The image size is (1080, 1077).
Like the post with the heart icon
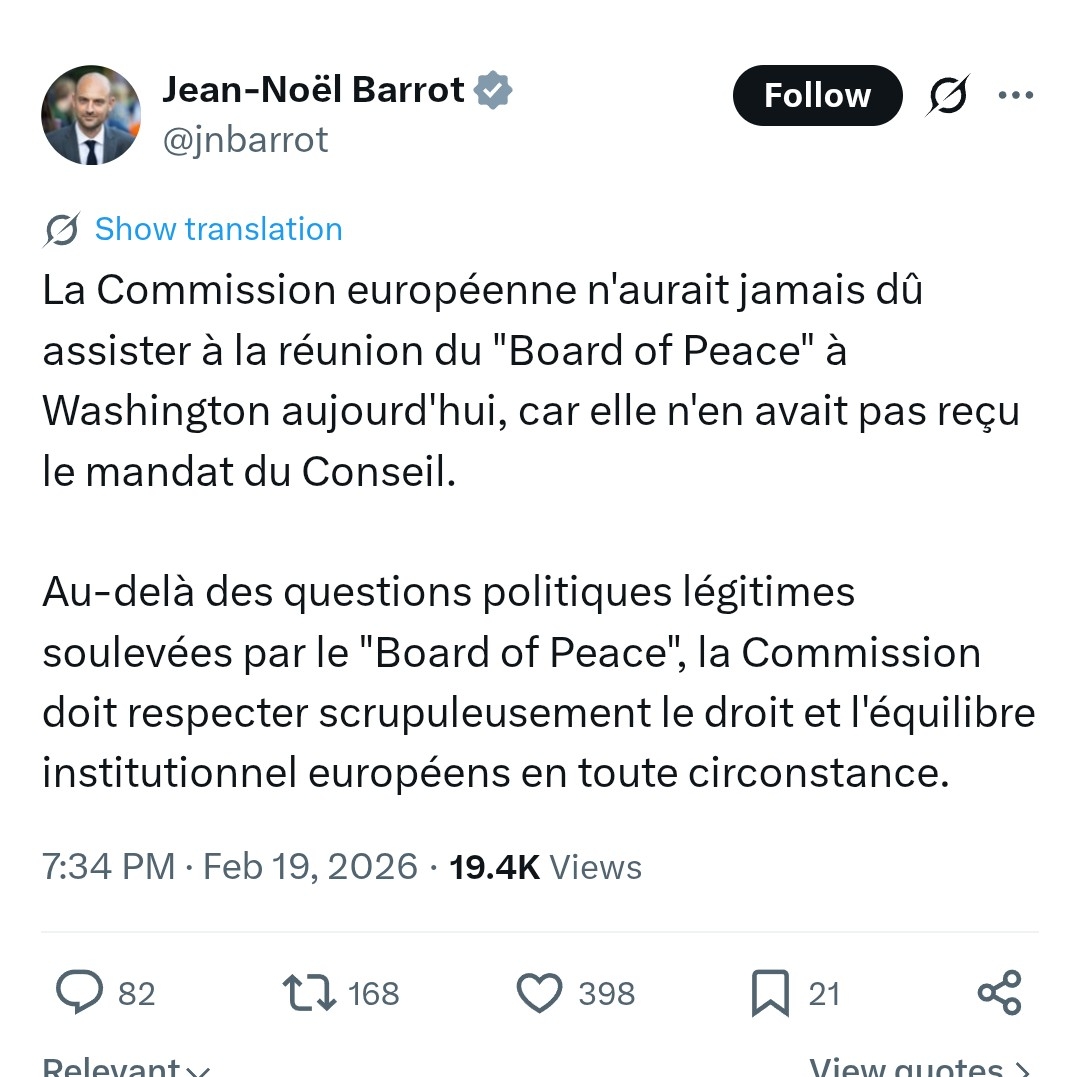[540, 993]
